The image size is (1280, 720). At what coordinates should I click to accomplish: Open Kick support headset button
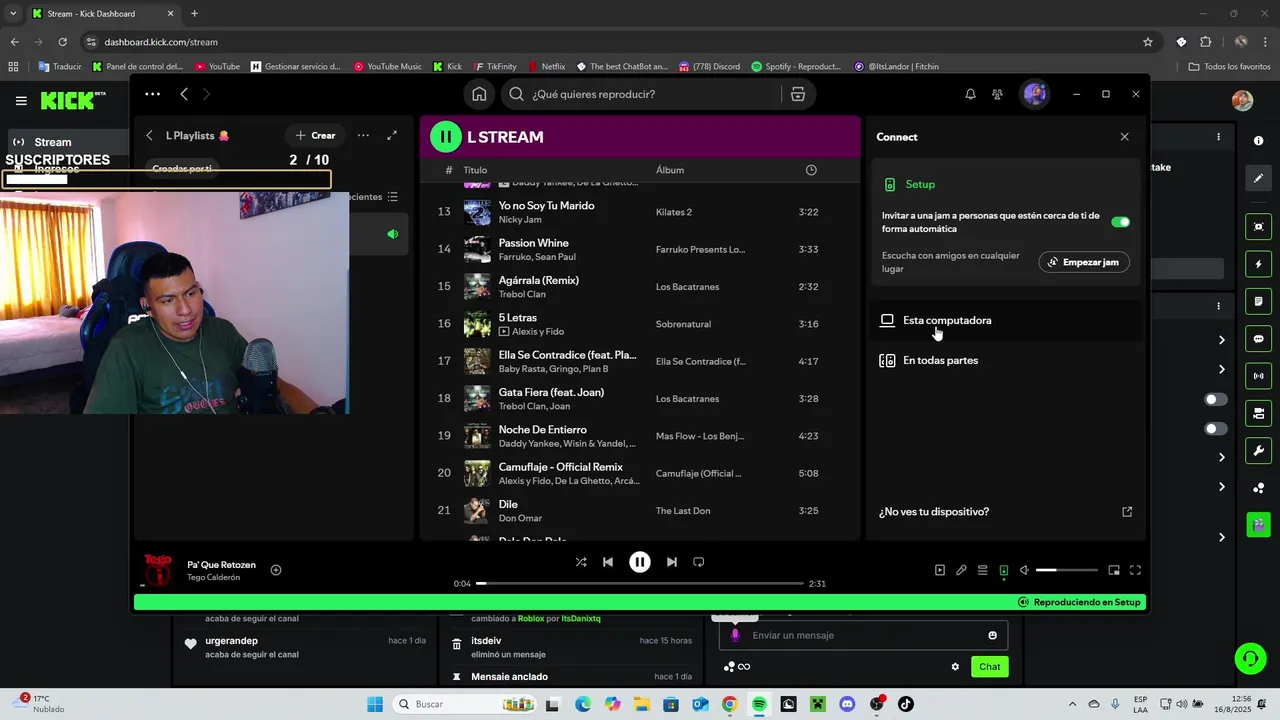(x=1250, y=658)
